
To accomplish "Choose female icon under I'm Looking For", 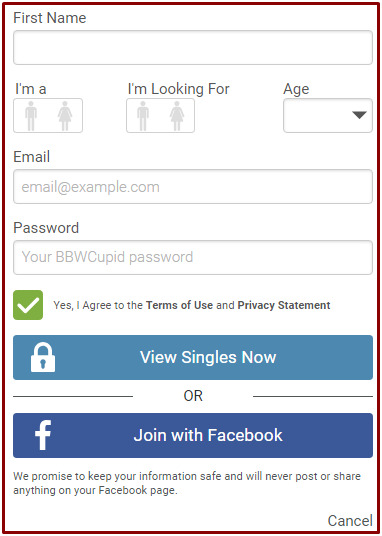I will tap(177, 116).
